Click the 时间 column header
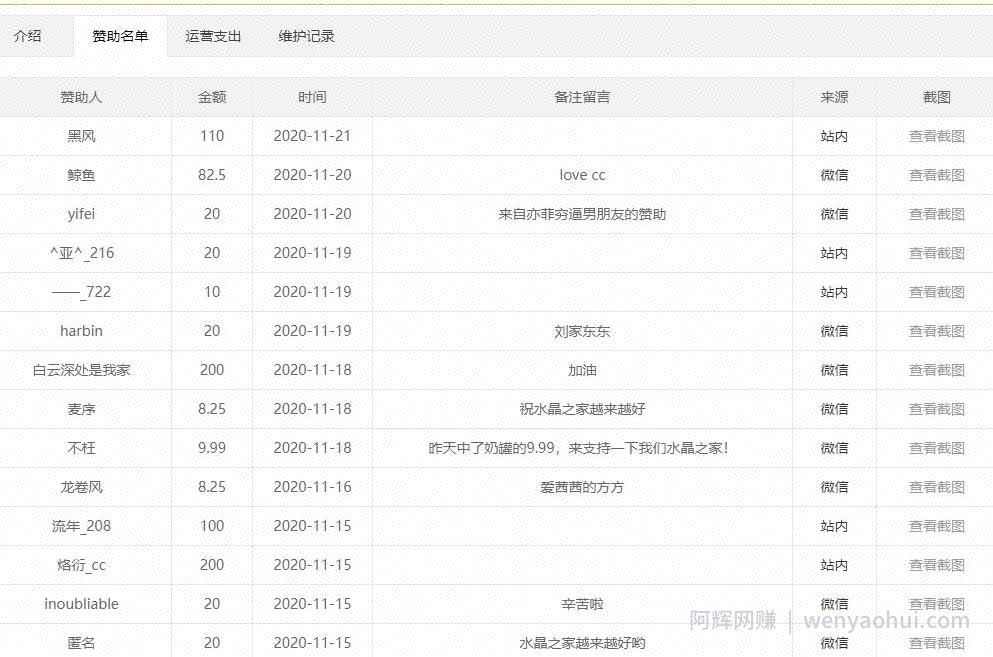Viewport: 993px width, 657px height. tap(312, 97)
